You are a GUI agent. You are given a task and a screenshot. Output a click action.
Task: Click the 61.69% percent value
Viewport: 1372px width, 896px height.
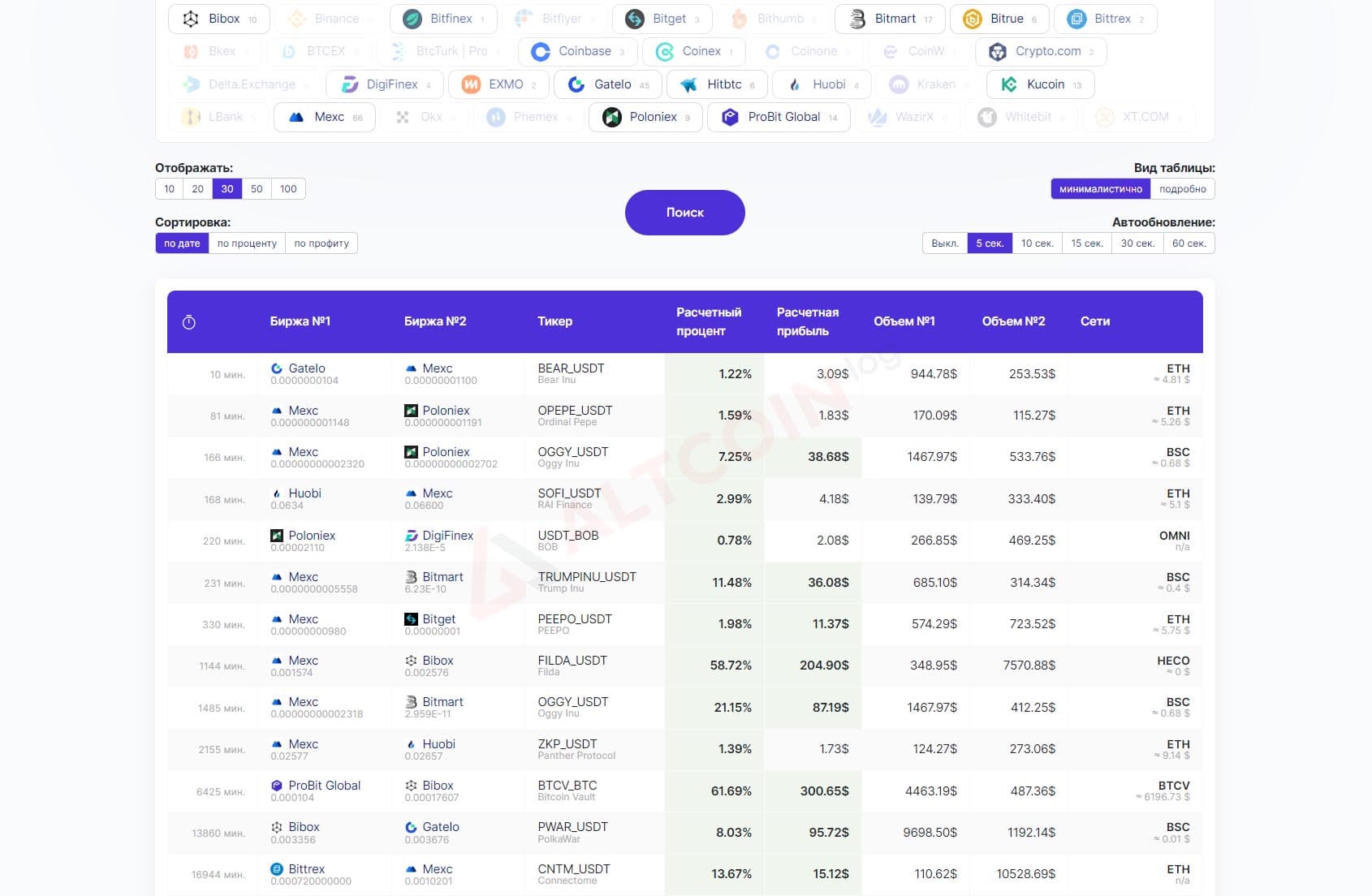pyautogui.click(x=731, y=791)
